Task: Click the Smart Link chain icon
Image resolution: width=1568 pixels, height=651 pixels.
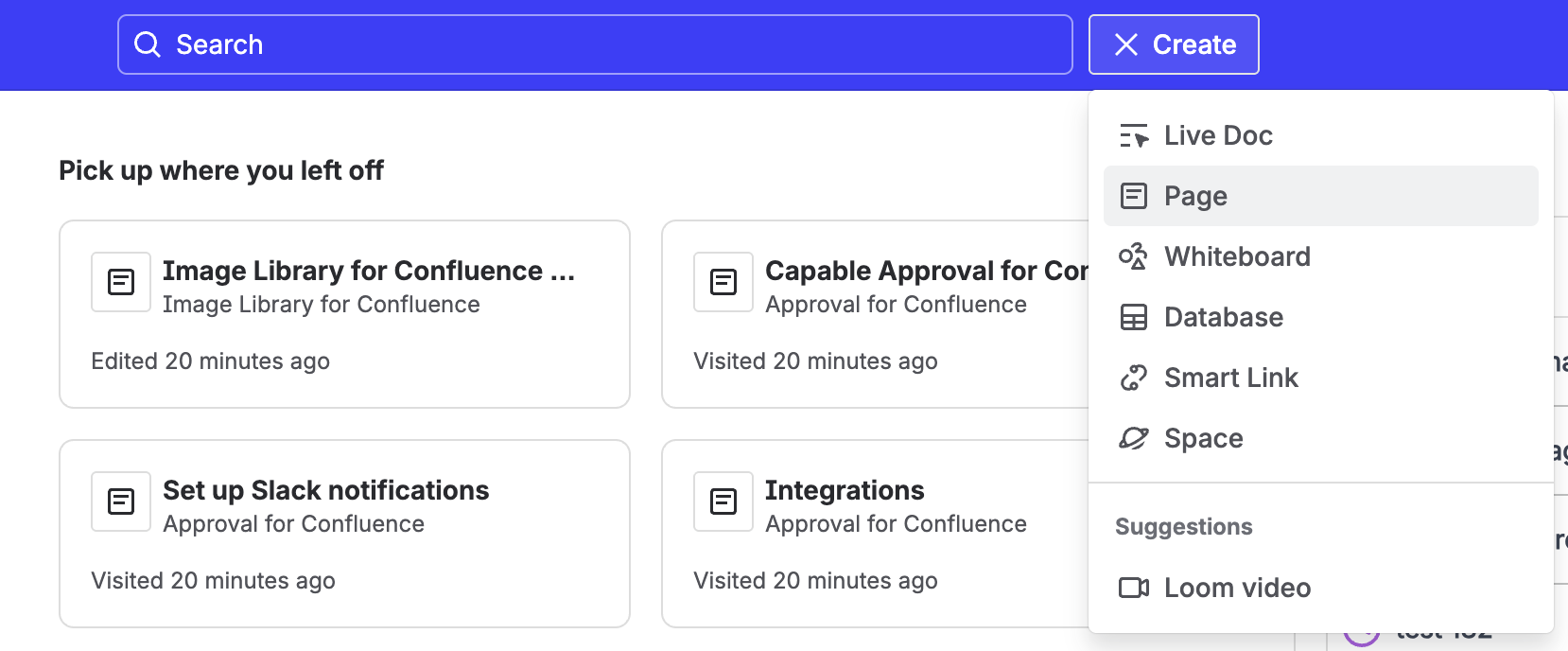Action: (x=1133, y=378)
